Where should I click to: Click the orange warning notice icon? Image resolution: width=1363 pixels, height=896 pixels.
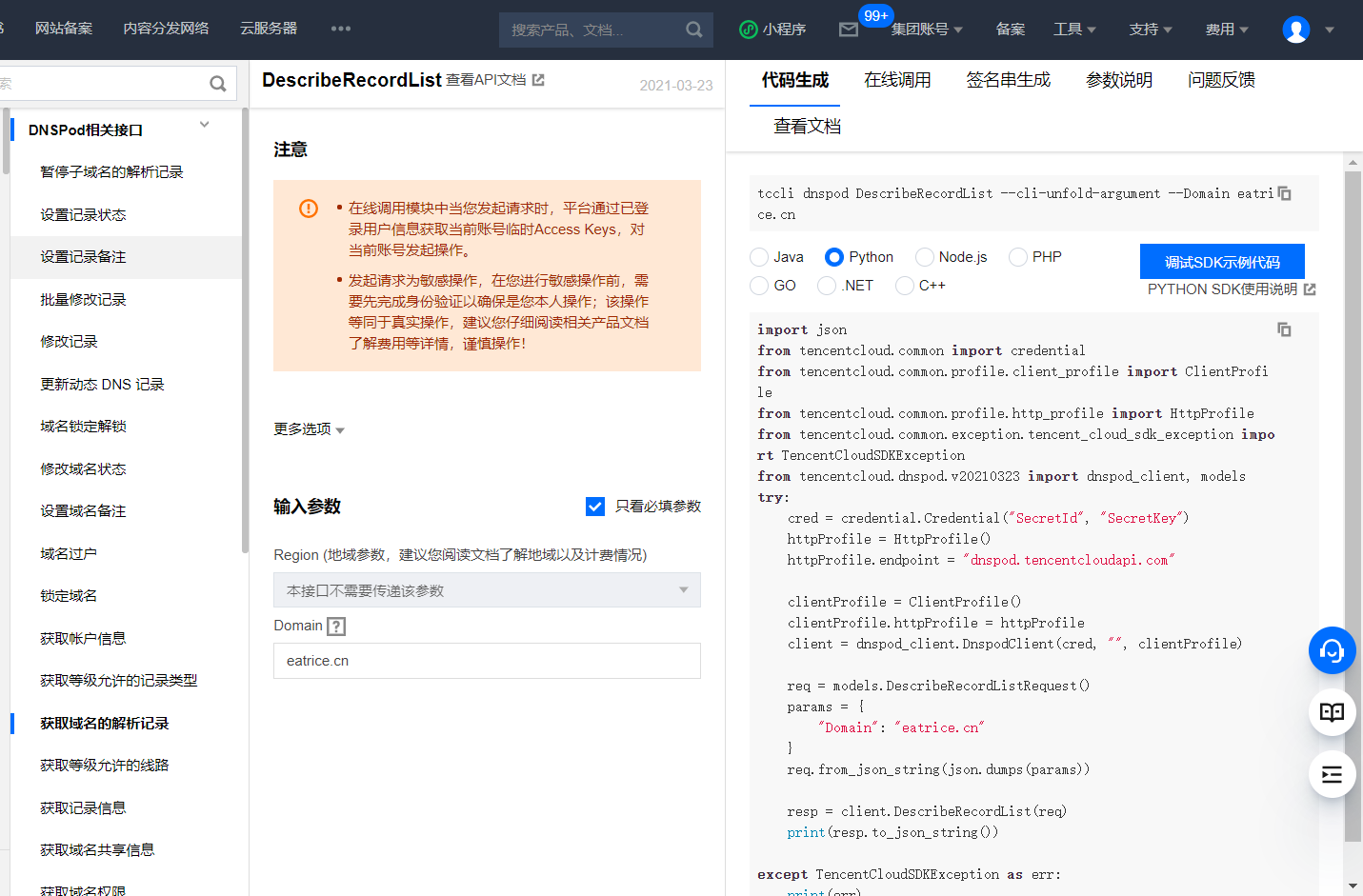[309, 208]
